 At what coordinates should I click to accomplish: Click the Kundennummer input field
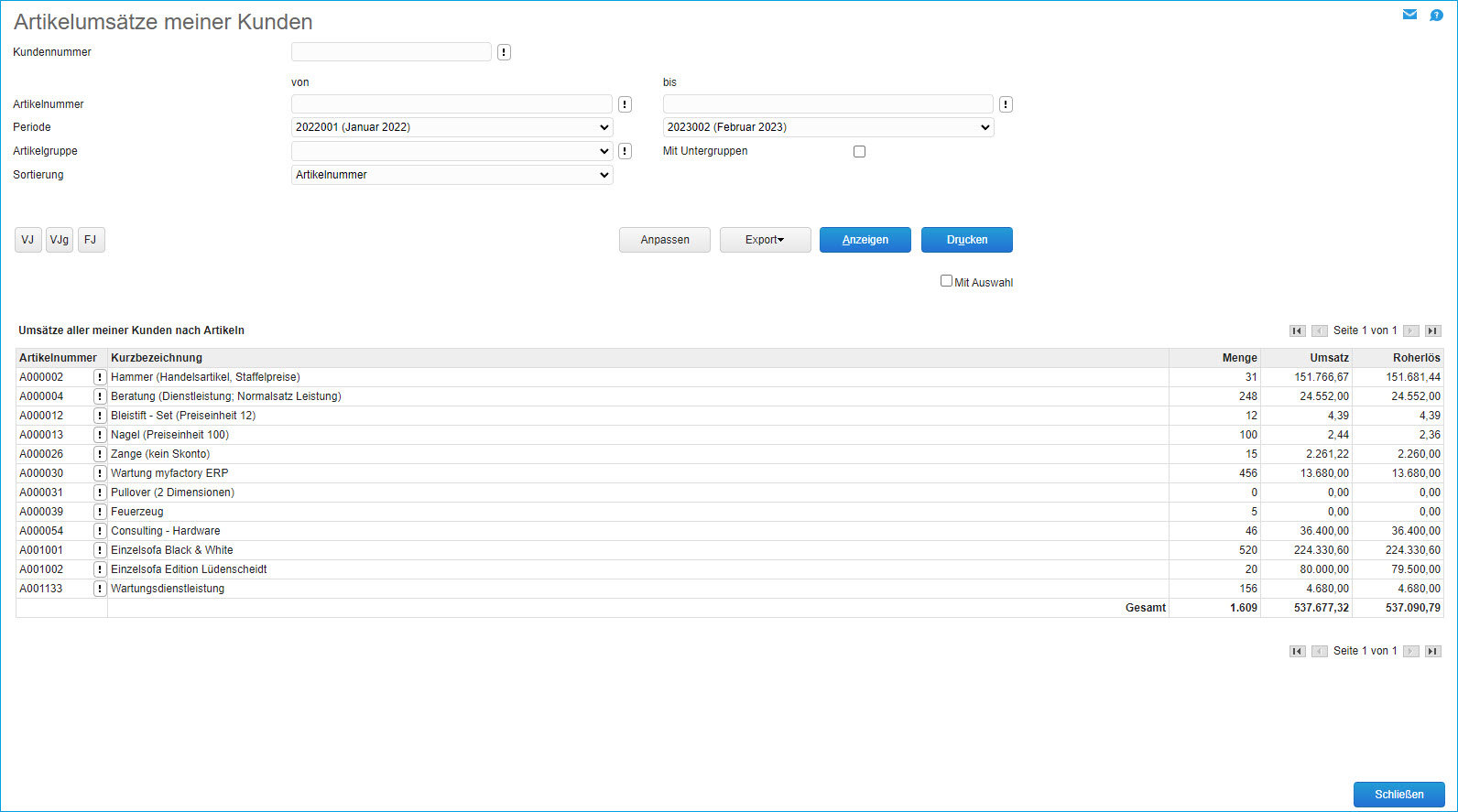(391, 52)
